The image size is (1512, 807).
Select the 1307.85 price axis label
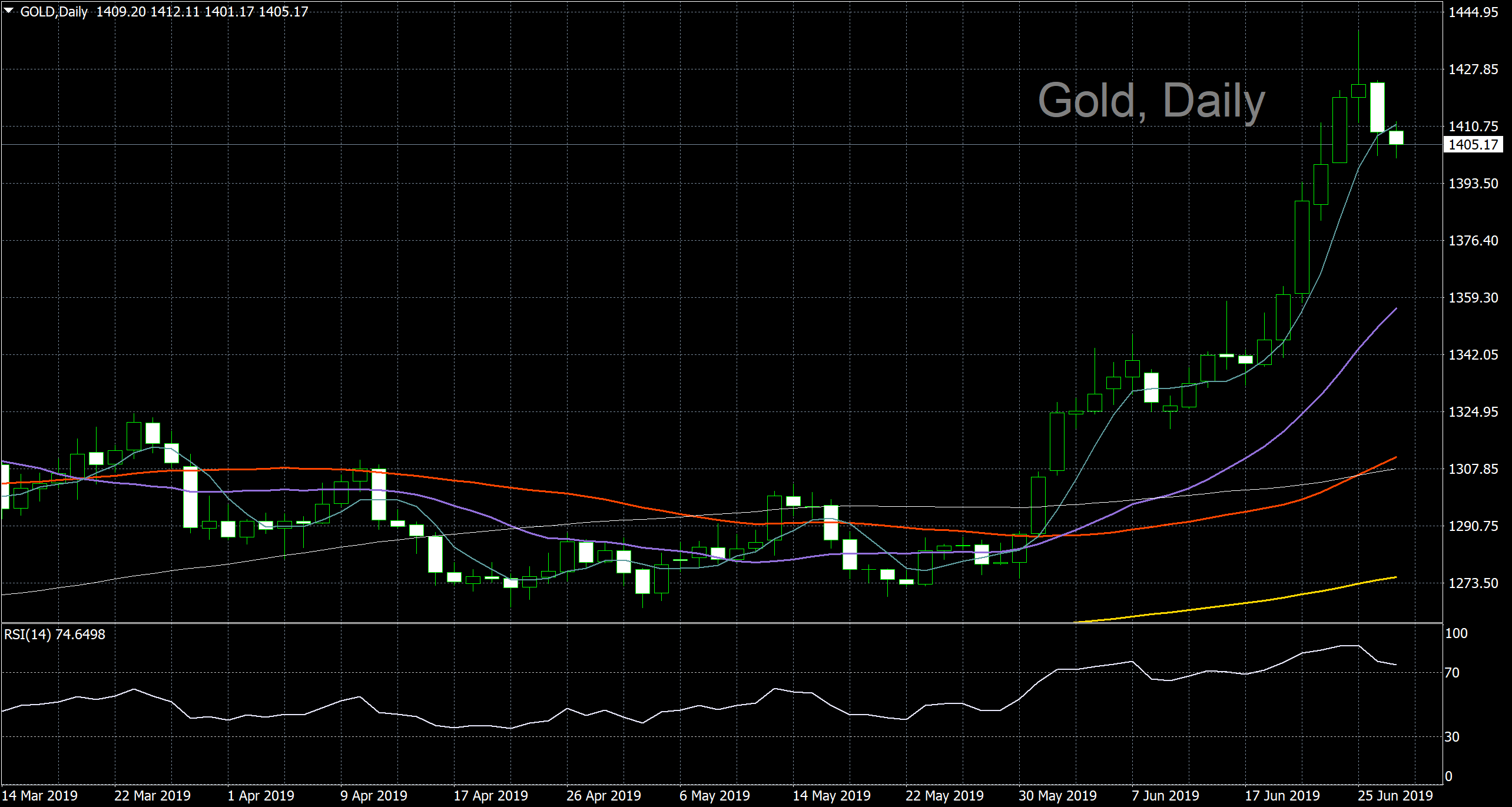[1473, 469]
